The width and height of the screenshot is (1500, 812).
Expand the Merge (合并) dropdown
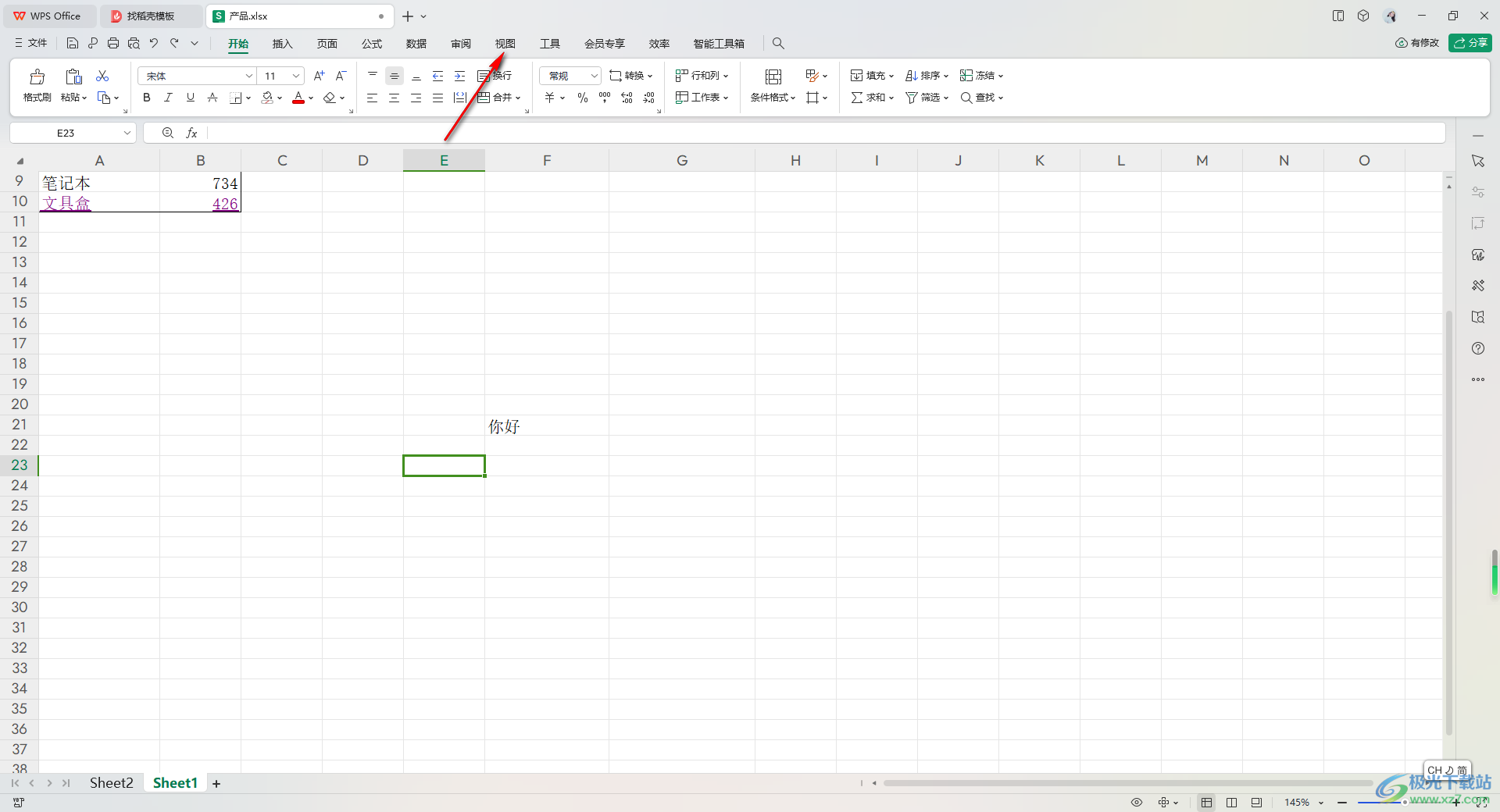[x=518, y=98]
